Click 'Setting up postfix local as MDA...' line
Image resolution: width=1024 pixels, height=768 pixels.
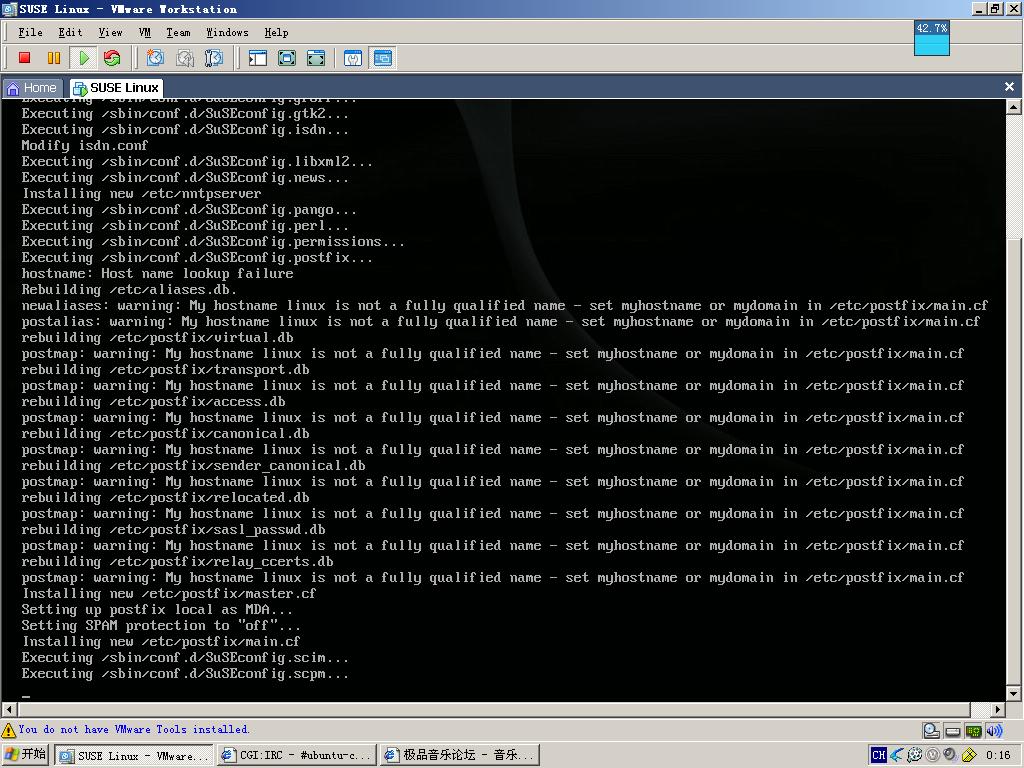157,609
